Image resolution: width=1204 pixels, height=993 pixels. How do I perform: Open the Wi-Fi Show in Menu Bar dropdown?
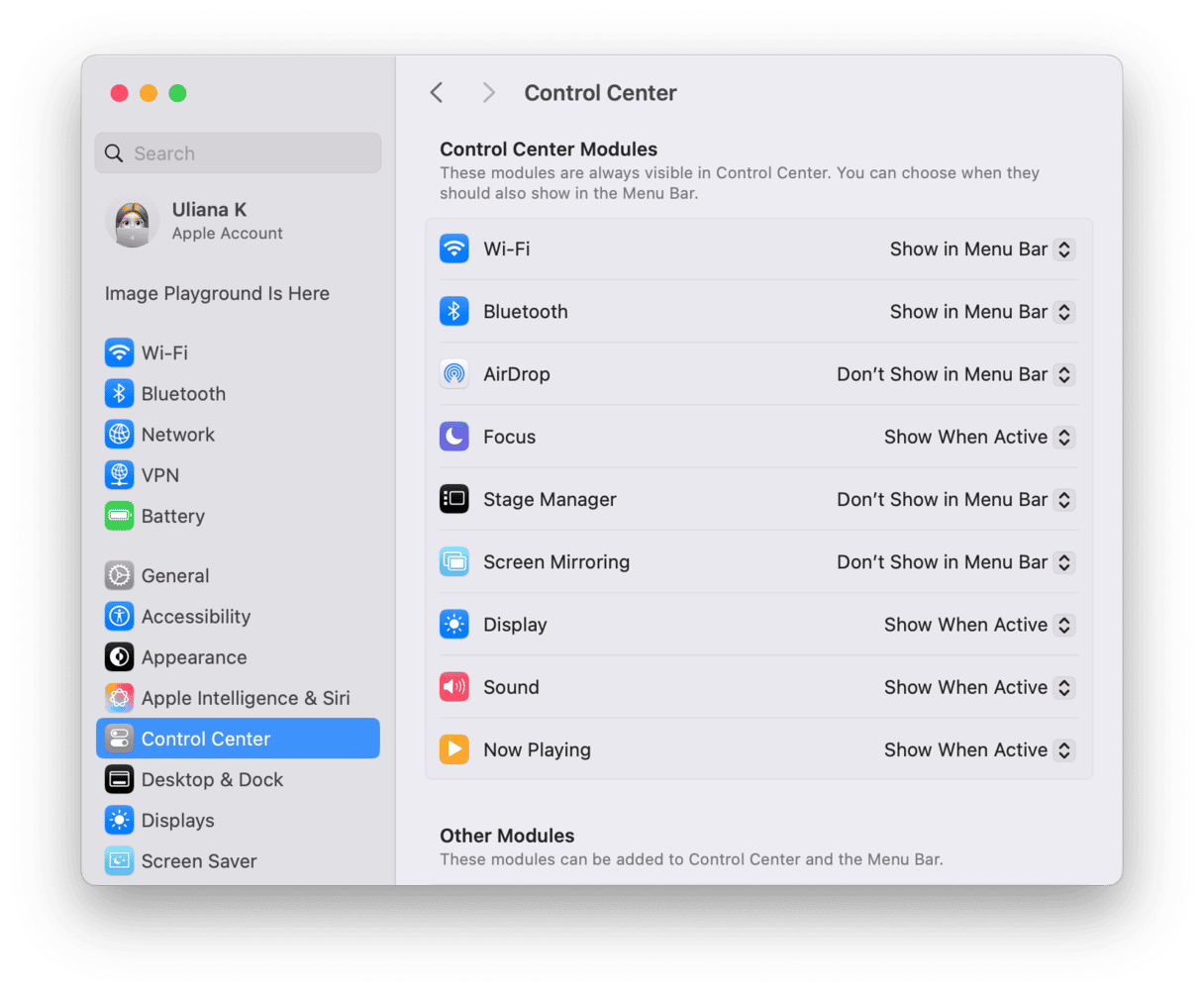coord(981,249)
